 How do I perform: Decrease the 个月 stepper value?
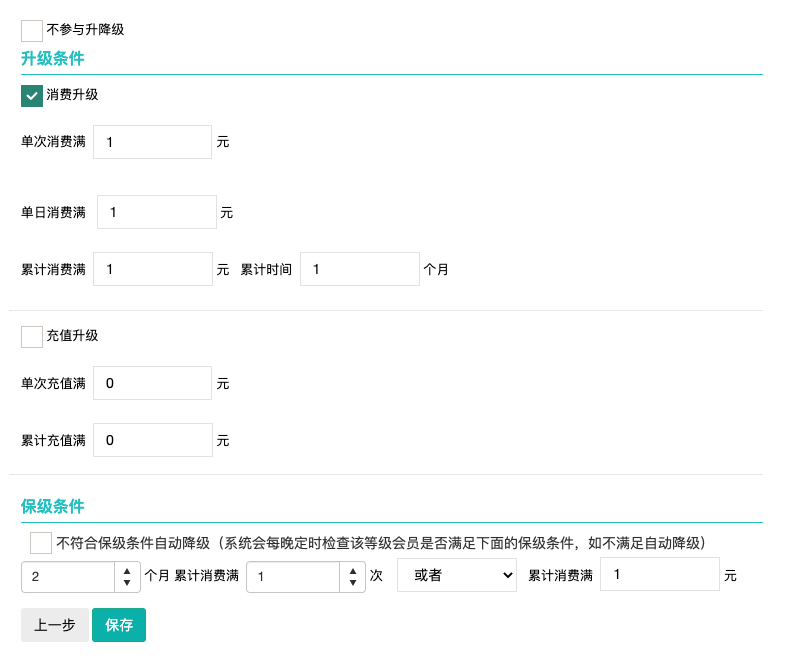coord(127,583)
